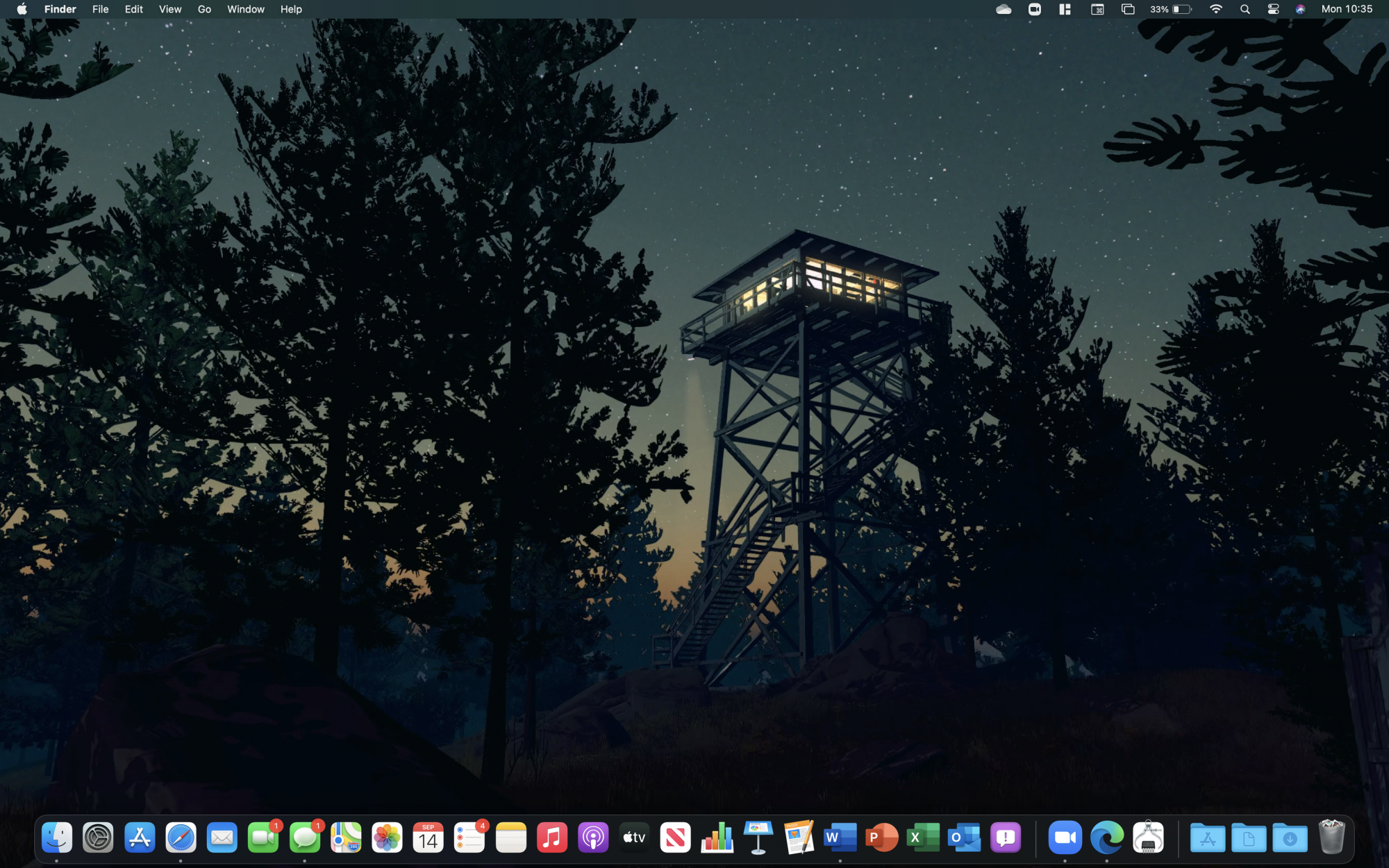
Task: Open the window tiling layout menu icon
Action: pos(1065,9)
